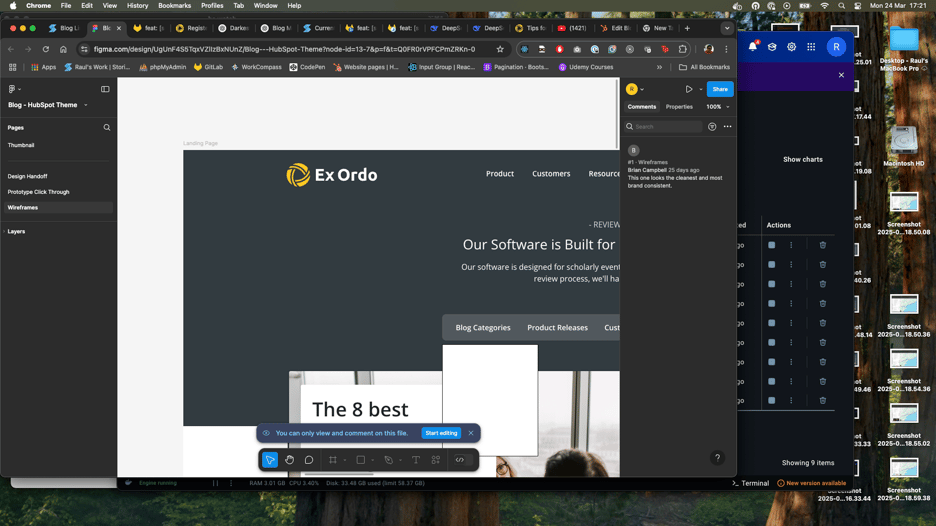Screen dimensions: 936x526
Task: Reload the page in Chrome
Action: coord(45,49)
